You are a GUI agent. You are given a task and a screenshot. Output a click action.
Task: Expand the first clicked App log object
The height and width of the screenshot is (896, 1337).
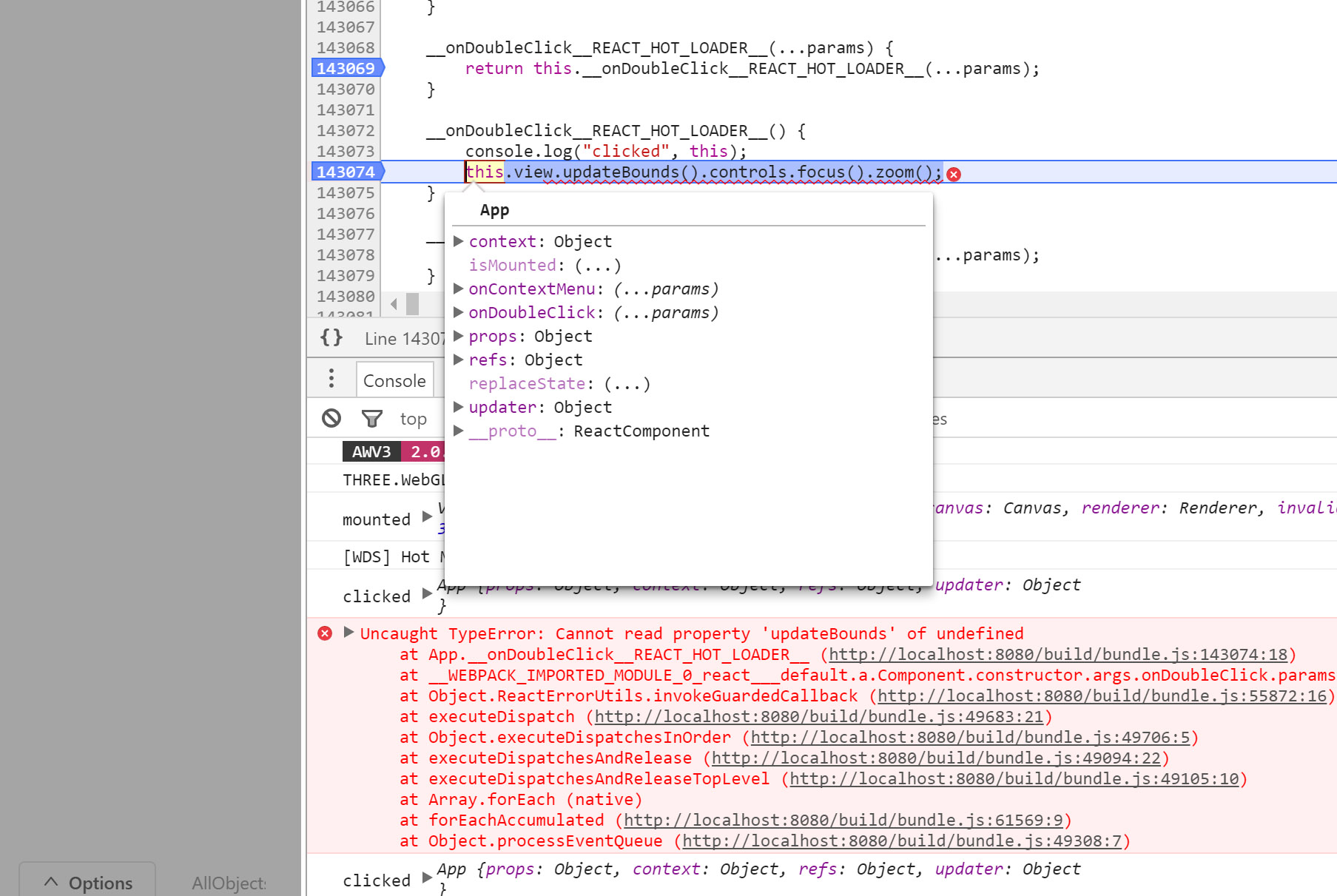point(427,593)
